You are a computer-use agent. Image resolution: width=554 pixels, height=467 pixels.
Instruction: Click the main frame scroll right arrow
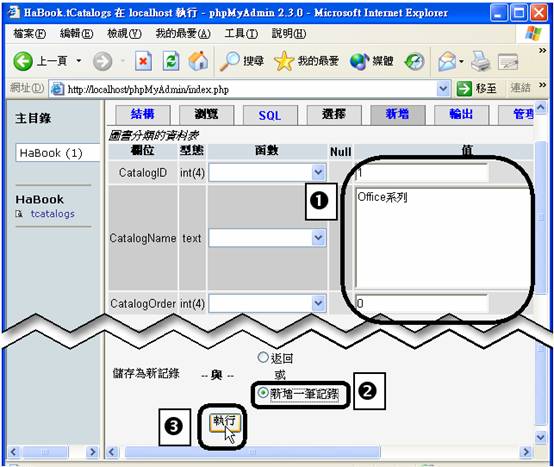click(x=526, y=452)
